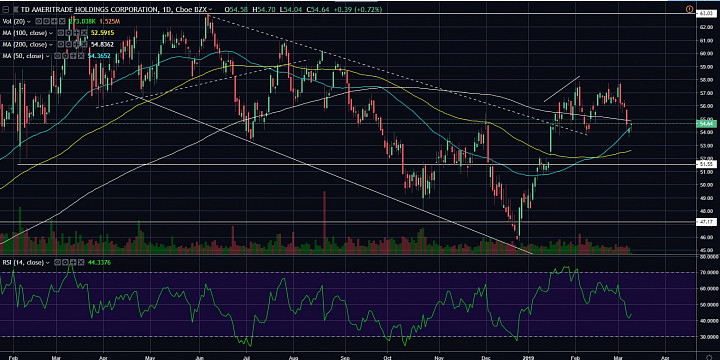720x360 pixels.
Task: Click the 47.17 horizontal line price label
Action: (705, 222)
